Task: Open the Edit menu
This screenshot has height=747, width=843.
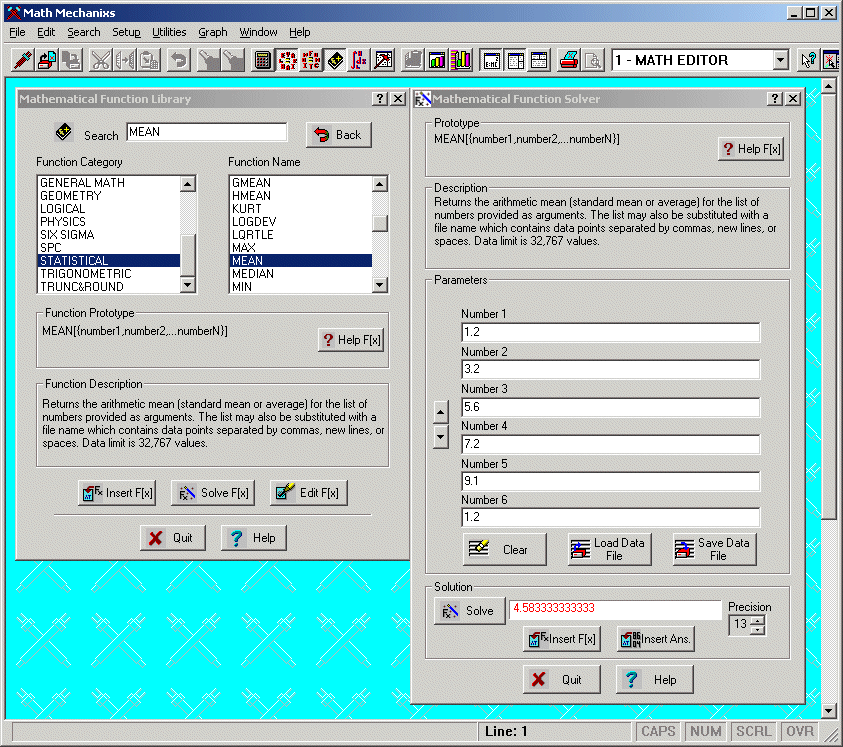Action: [x=46, y=32]
